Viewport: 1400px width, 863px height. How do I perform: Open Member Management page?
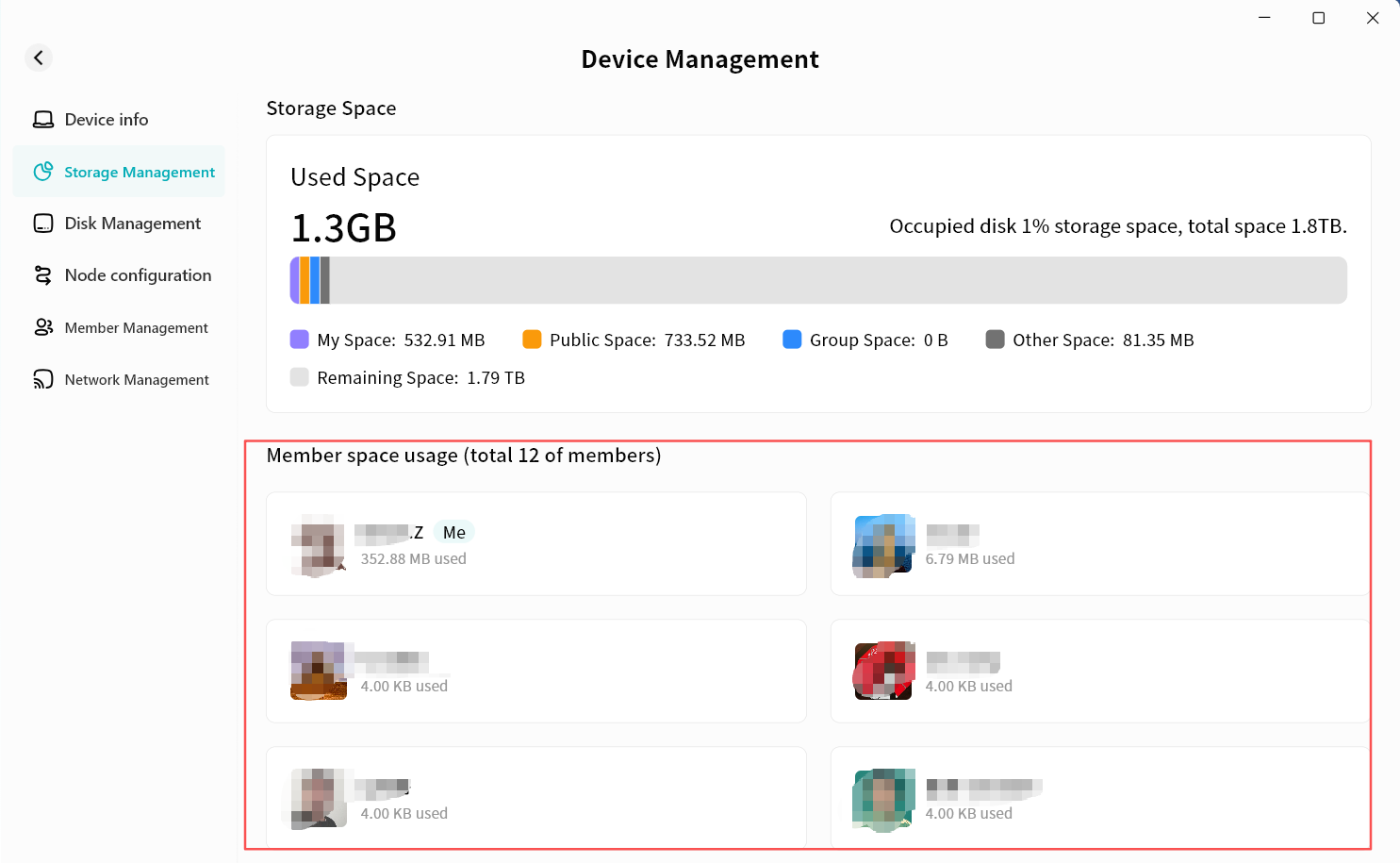tap(136, 328)
